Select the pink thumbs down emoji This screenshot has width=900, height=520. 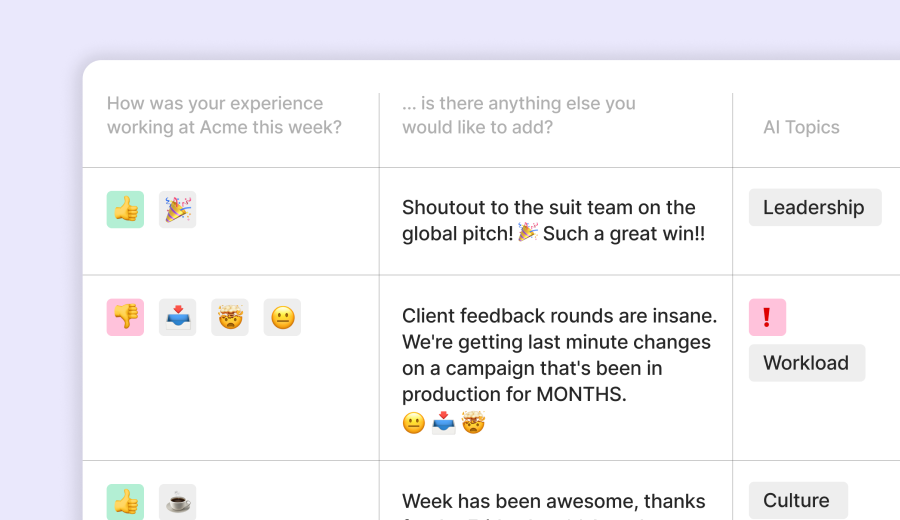tap(125, 317)
